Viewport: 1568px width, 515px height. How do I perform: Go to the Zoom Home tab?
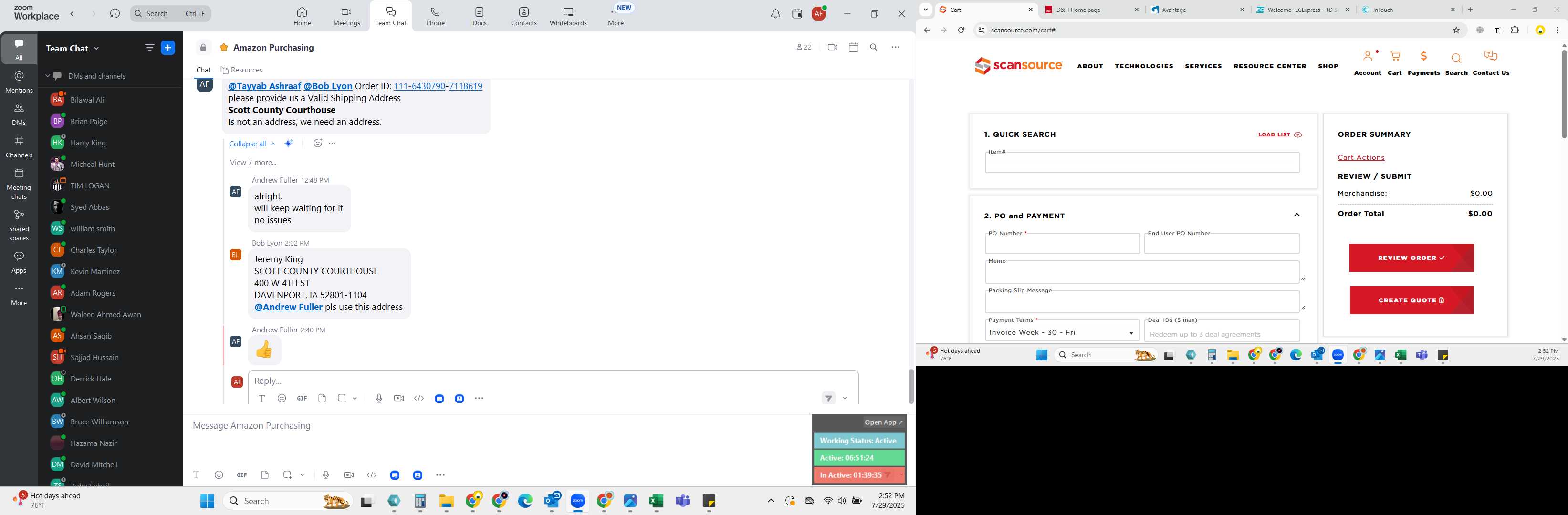pyautogui.click(x=302, y=16)
